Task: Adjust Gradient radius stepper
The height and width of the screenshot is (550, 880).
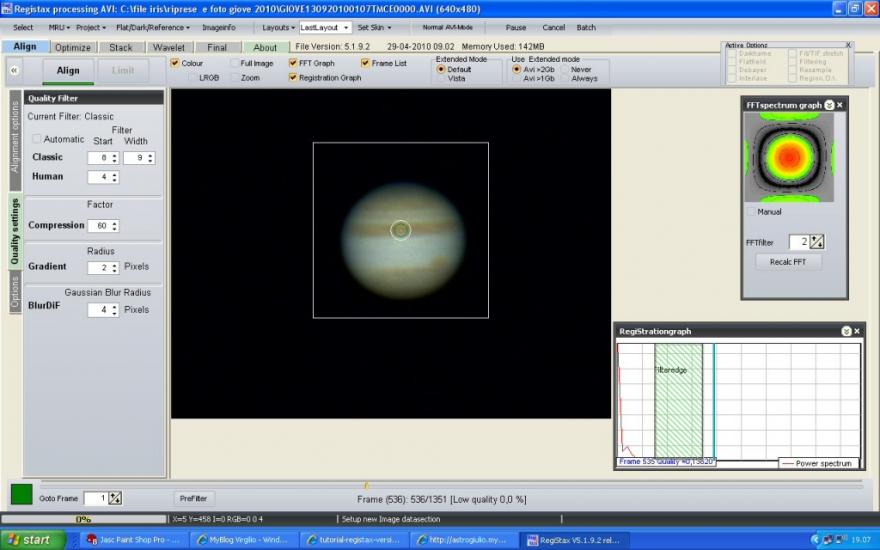Action: [x=114, y=268]
